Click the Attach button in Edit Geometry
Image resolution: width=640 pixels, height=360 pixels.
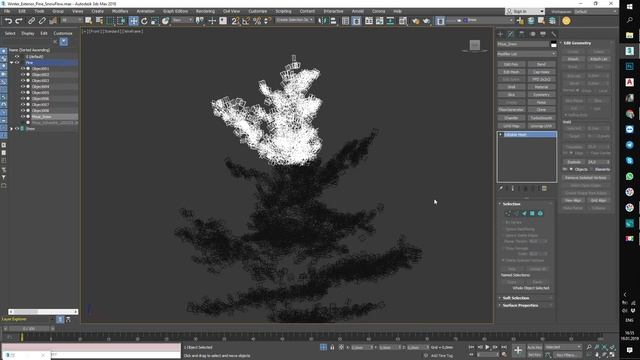(x=573, y=59)
